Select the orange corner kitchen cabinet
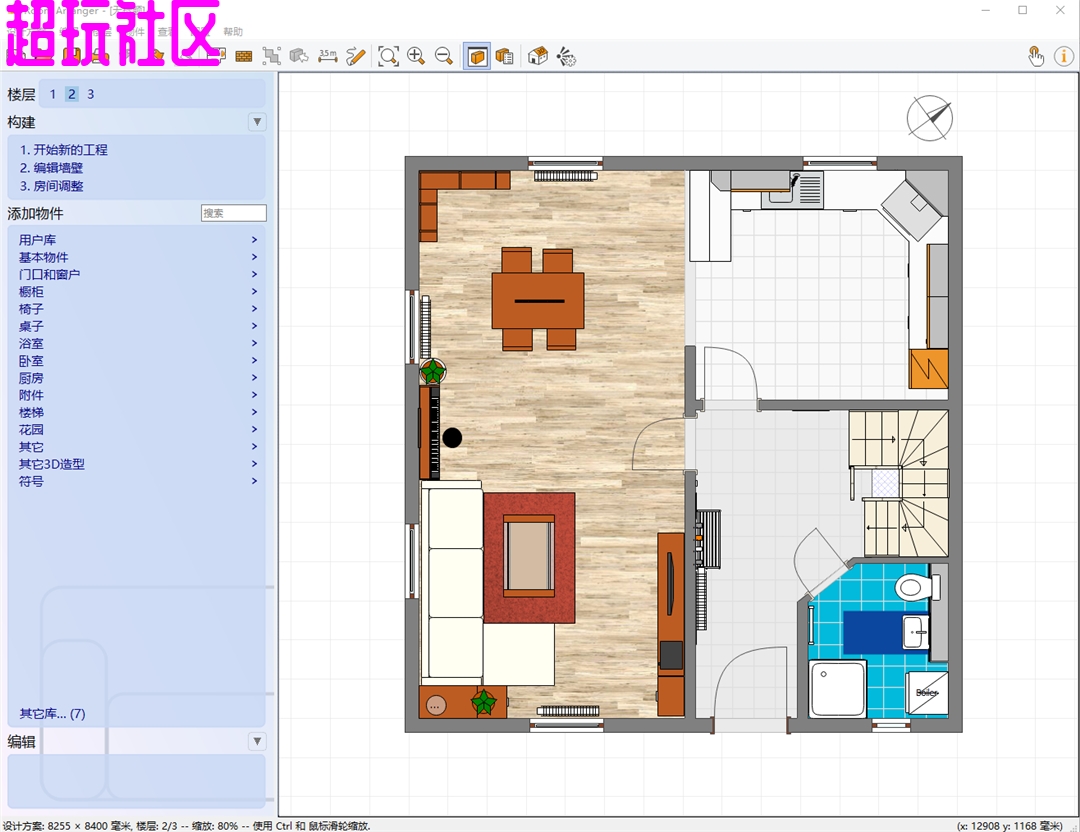Screen dimensions: 1080x832 929,368
